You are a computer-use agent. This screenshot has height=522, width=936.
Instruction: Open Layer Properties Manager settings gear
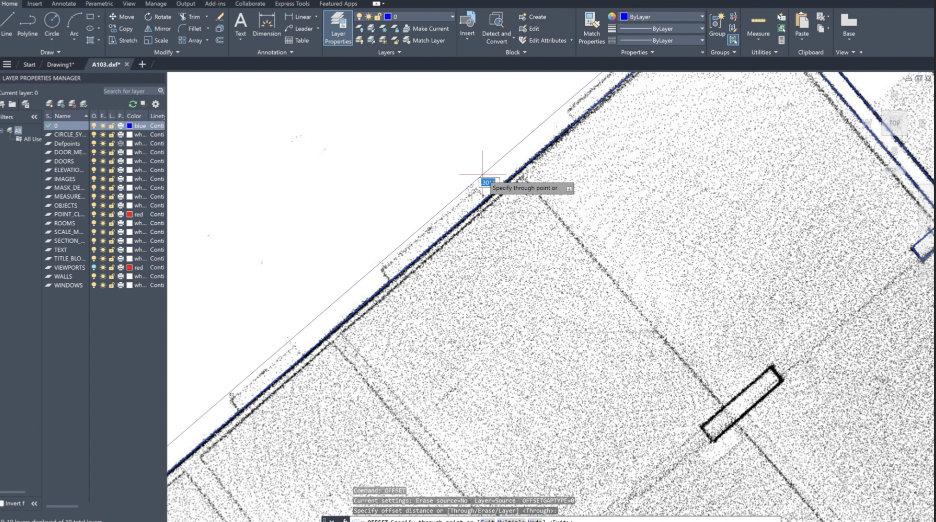[x=156, y=103]
